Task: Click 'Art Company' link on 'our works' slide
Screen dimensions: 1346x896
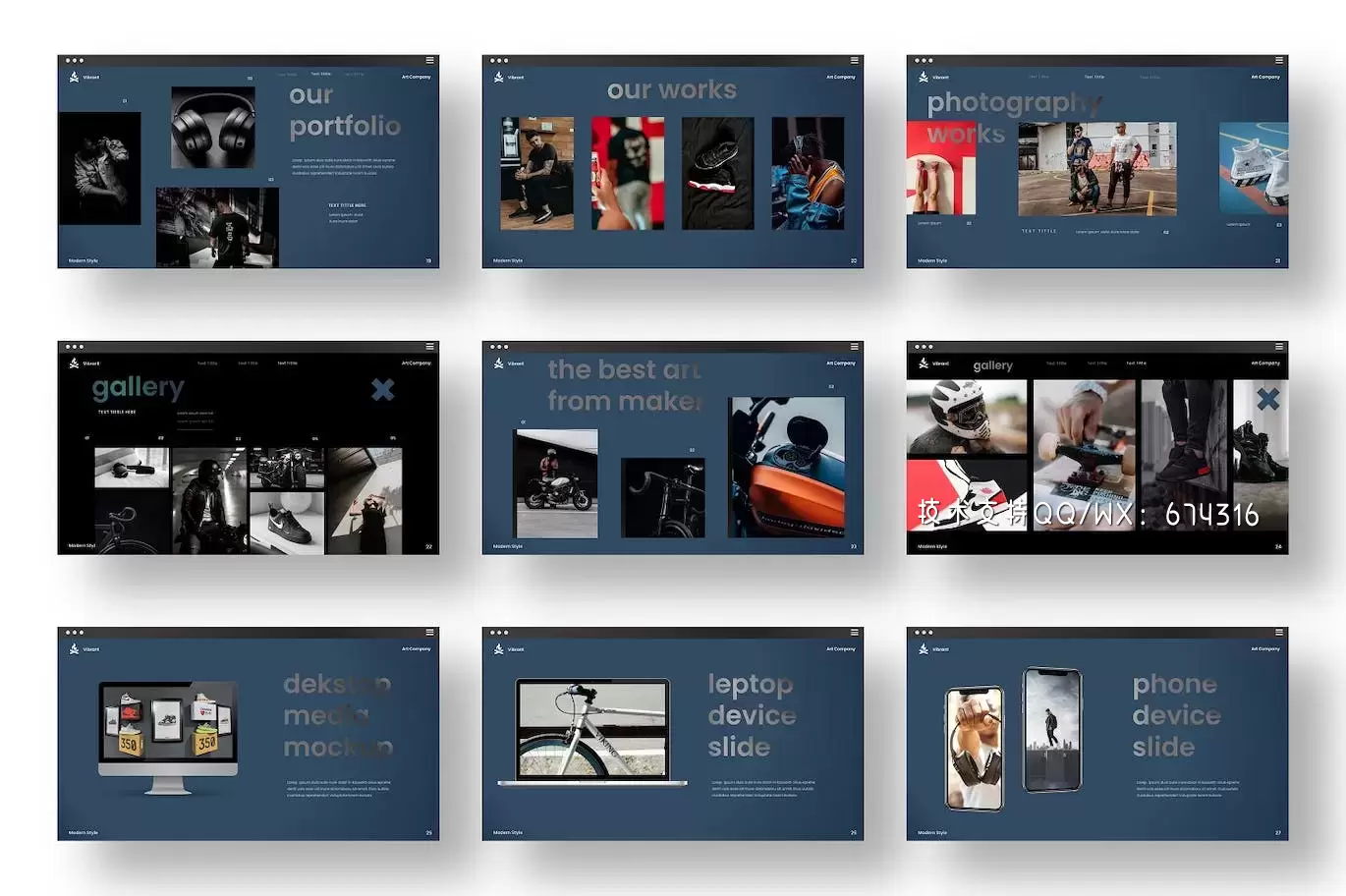Action: click(840, 77)
